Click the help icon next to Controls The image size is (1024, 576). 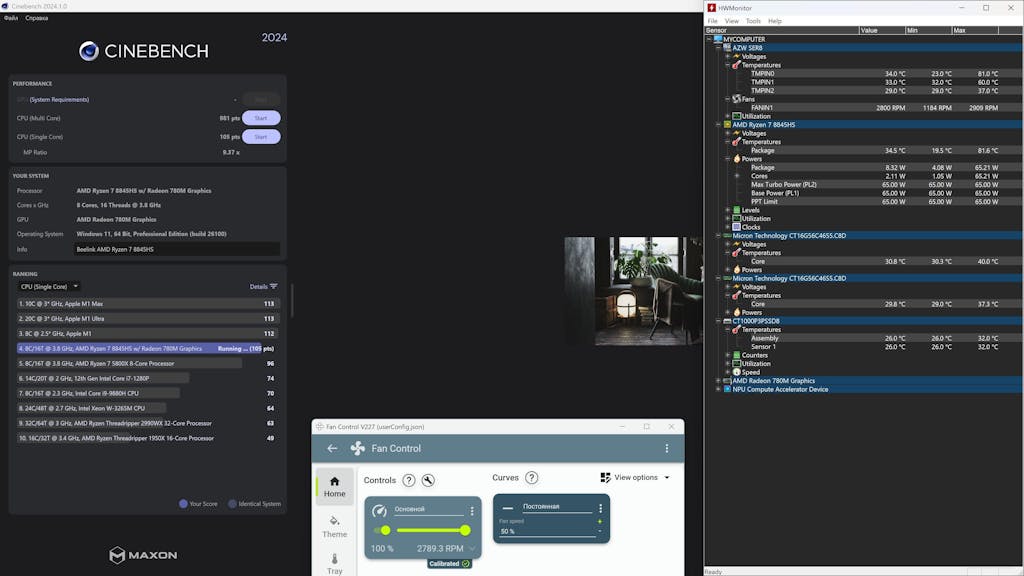point(409,481)
